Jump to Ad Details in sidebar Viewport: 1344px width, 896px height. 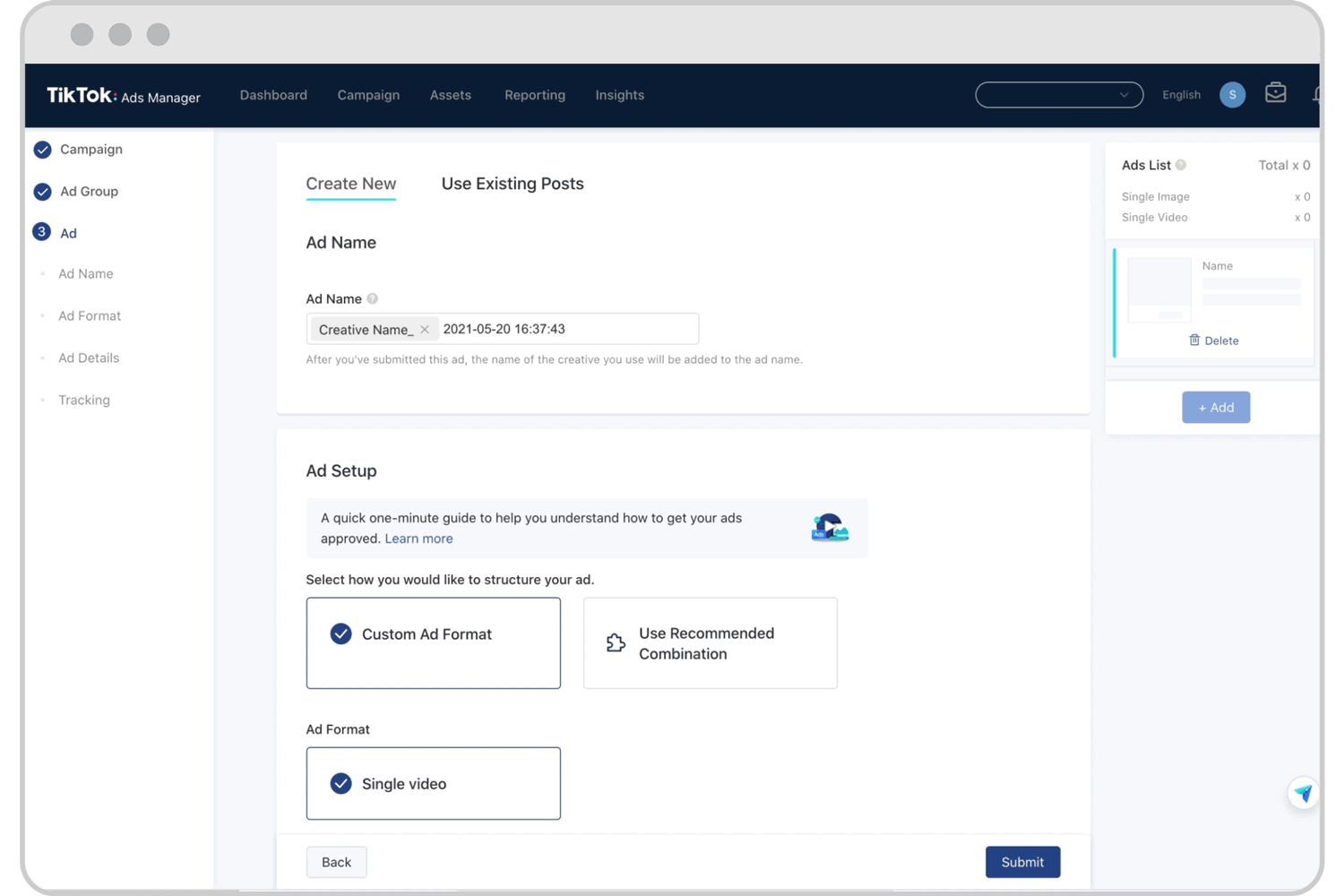[x=89, y=358]
